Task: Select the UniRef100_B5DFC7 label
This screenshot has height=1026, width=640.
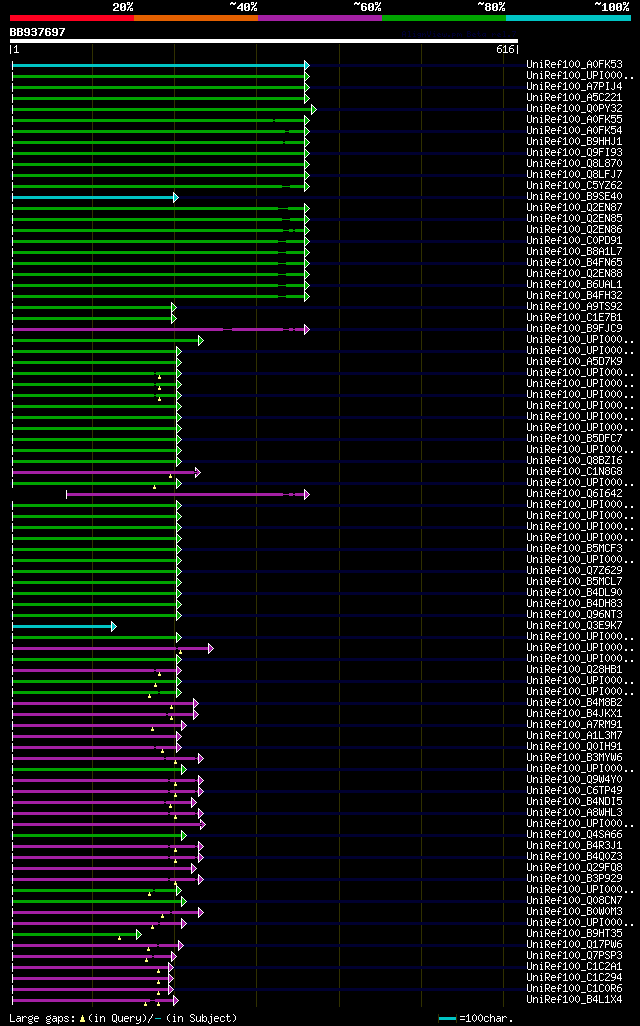Action: 575,438
